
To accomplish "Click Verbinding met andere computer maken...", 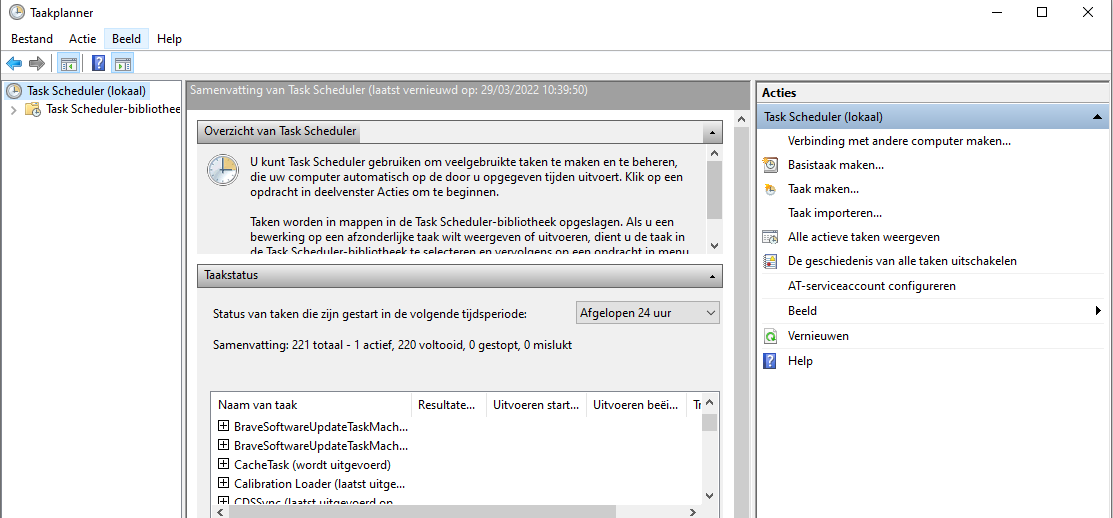I will tap(899, 140).
